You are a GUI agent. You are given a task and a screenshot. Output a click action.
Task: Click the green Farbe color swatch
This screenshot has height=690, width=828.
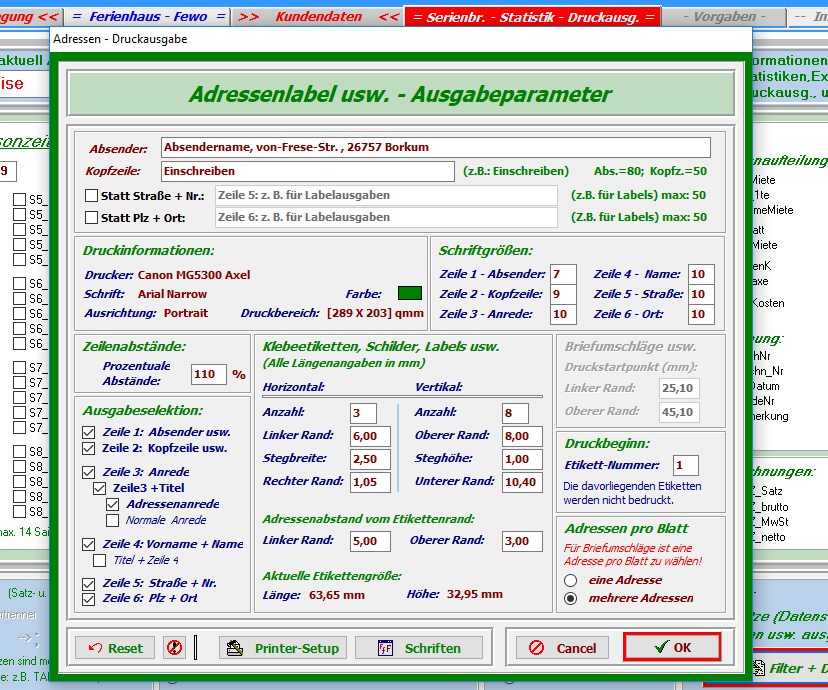[x=409, y=294]
